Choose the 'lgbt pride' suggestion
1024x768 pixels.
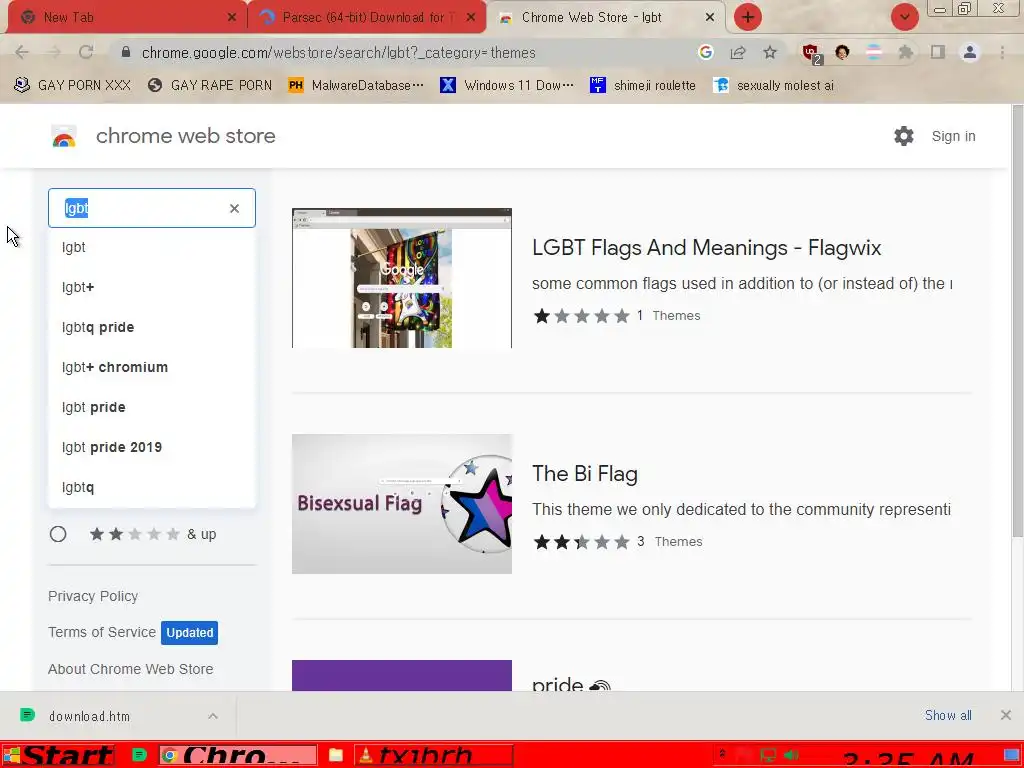[152, 407]
